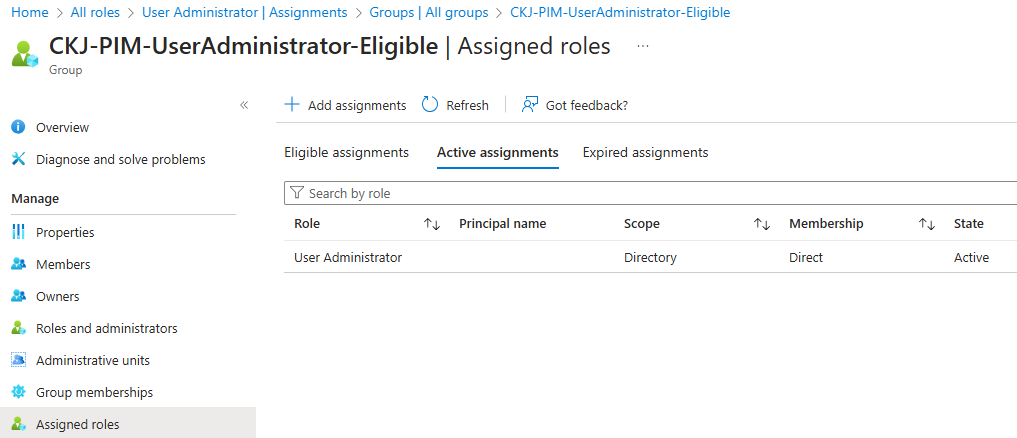Click the Properties bars icon

(x=18, y=232)
